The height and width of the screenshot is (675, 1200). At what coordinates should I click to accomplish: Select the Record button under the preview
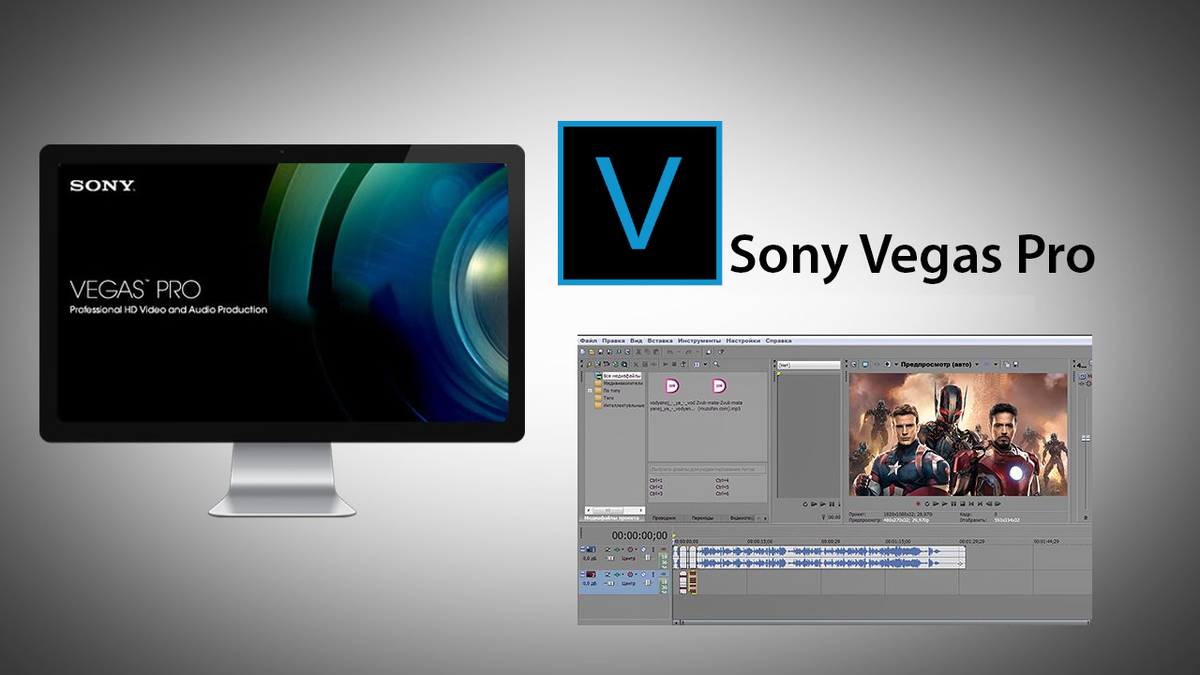click(918, 503)
